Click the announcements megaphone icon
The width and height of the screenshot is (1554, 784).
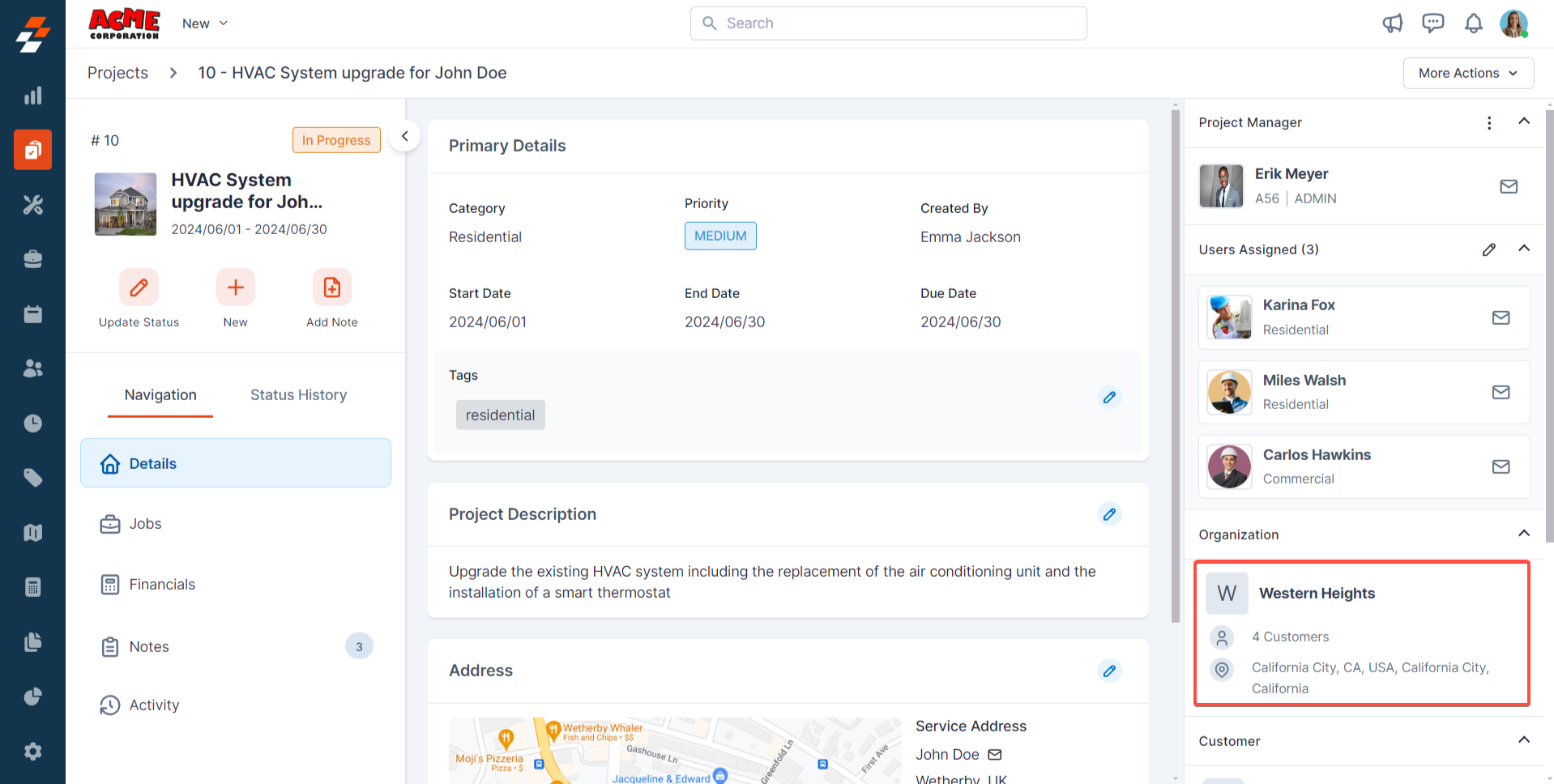tap(1393, 23)
